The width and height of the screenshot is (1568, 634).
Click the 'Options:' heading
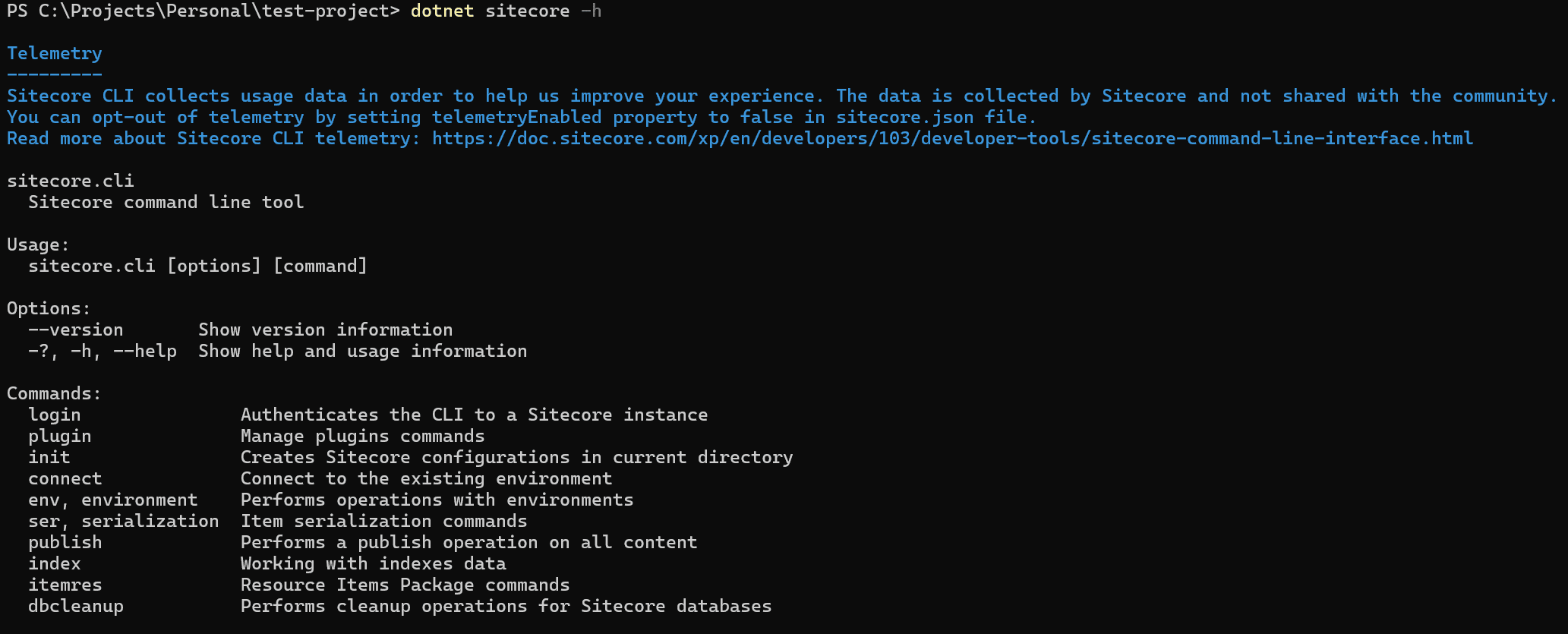click(x=49, y=308)
